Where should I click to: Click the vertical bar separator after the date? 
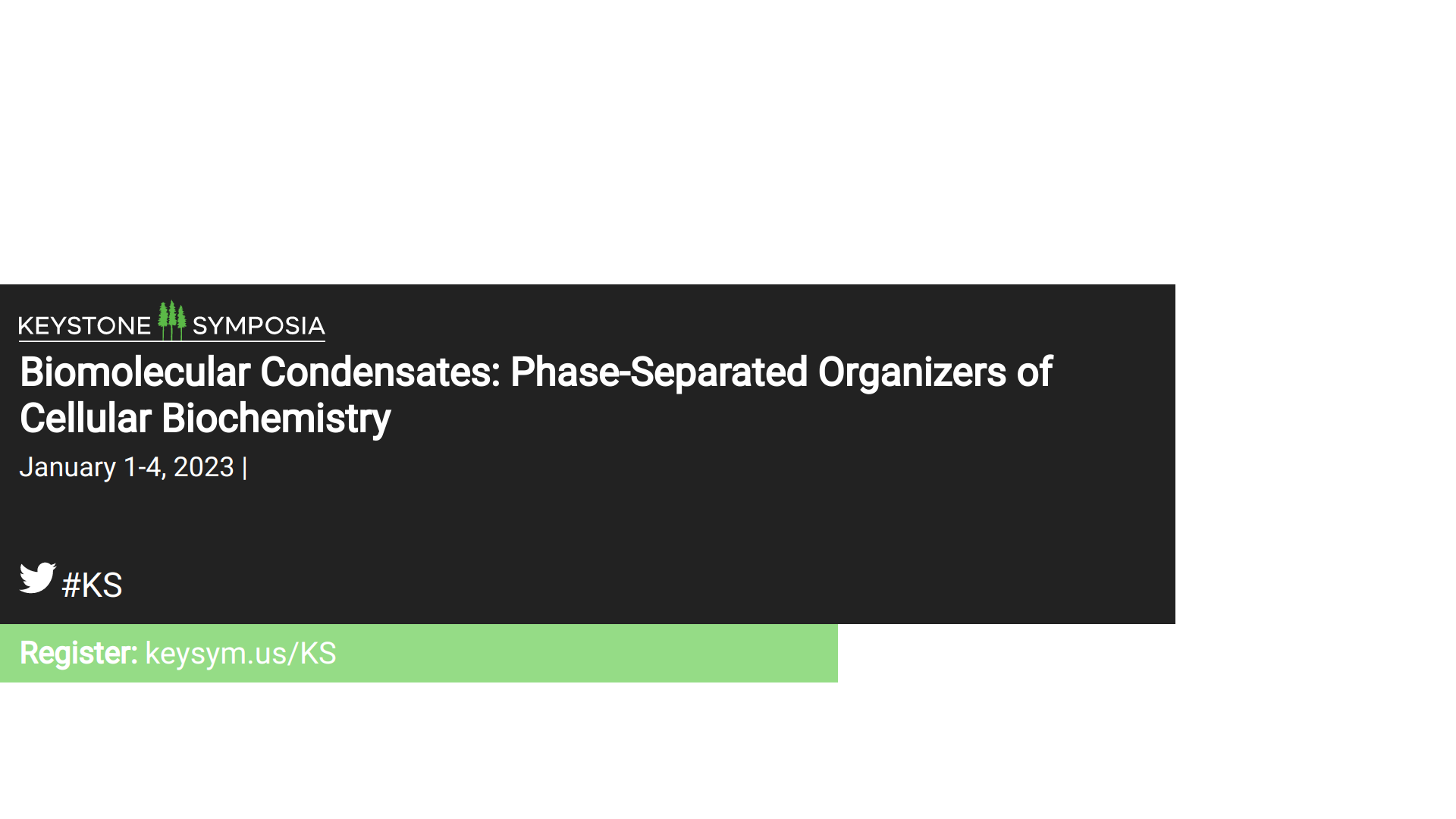(x=244, y=468)
